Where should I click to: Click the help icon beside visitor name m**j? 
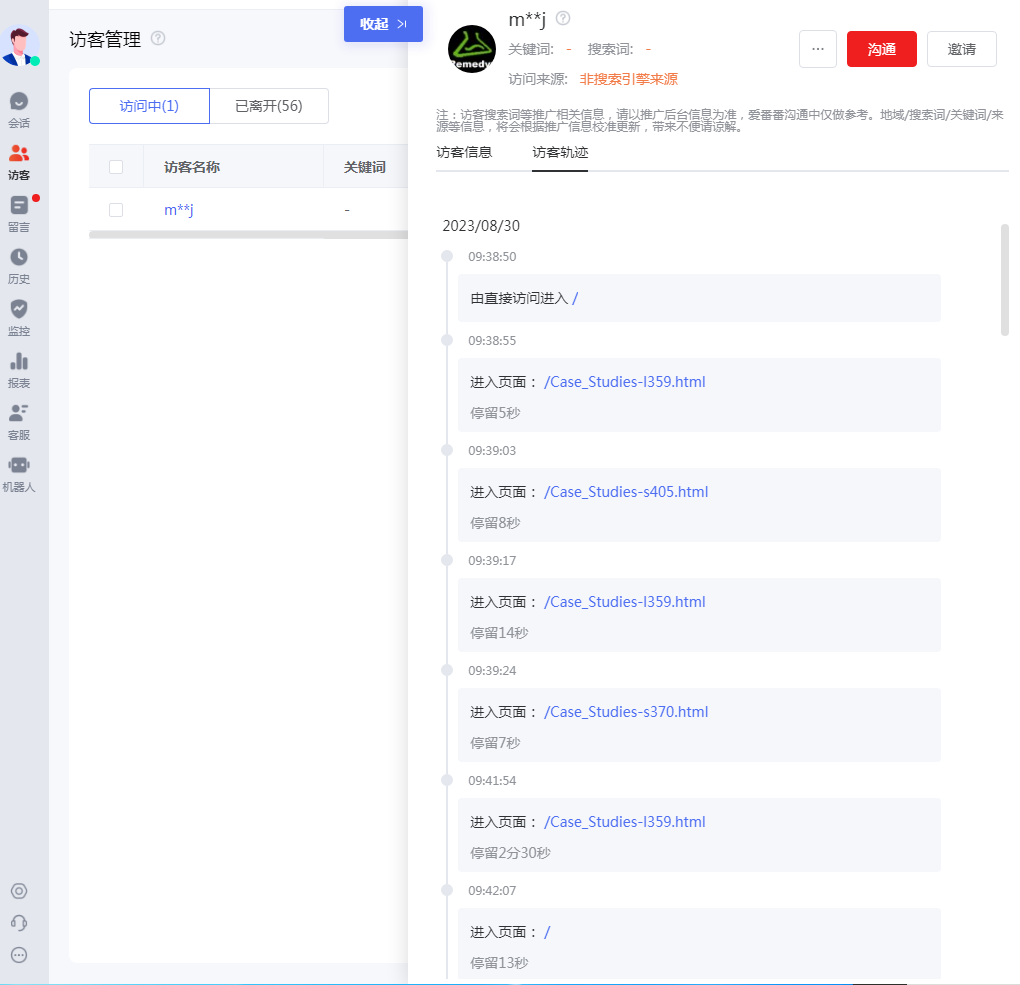click(563, 18)
